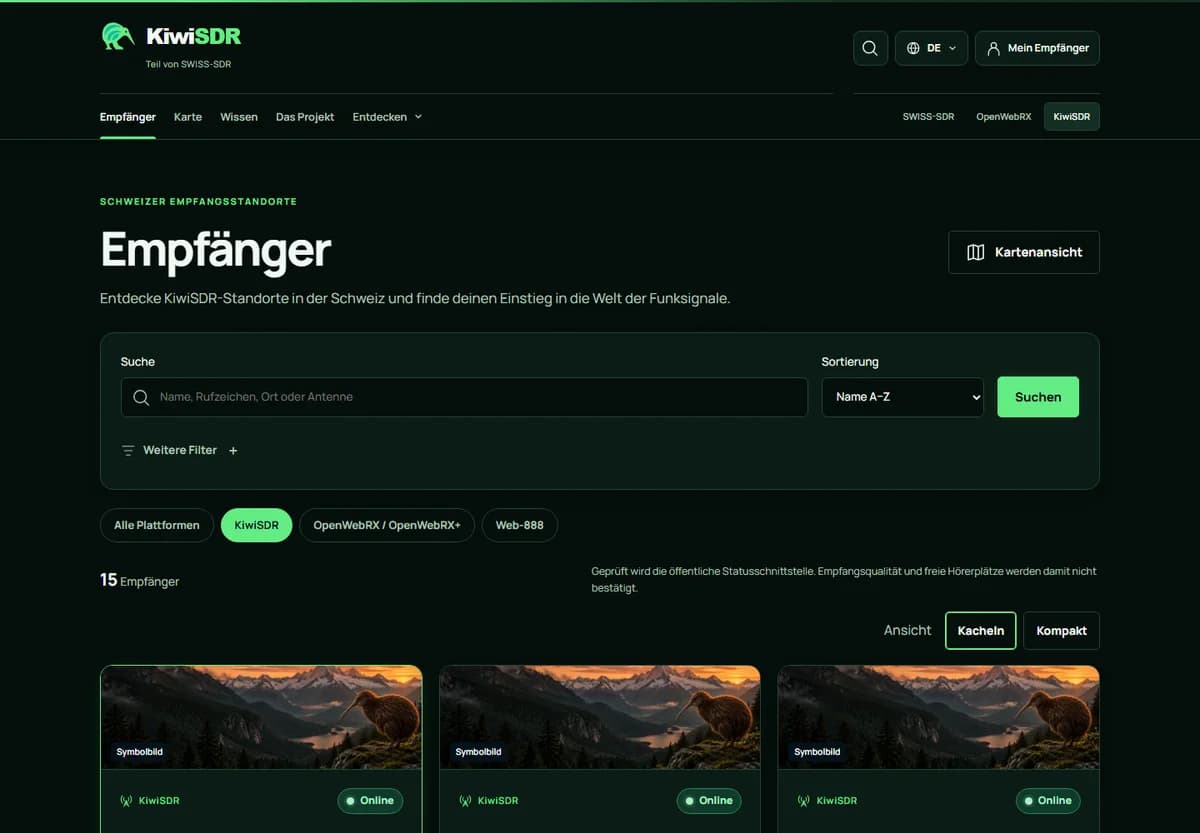Expand the Entdecken menu

(387, 117)
